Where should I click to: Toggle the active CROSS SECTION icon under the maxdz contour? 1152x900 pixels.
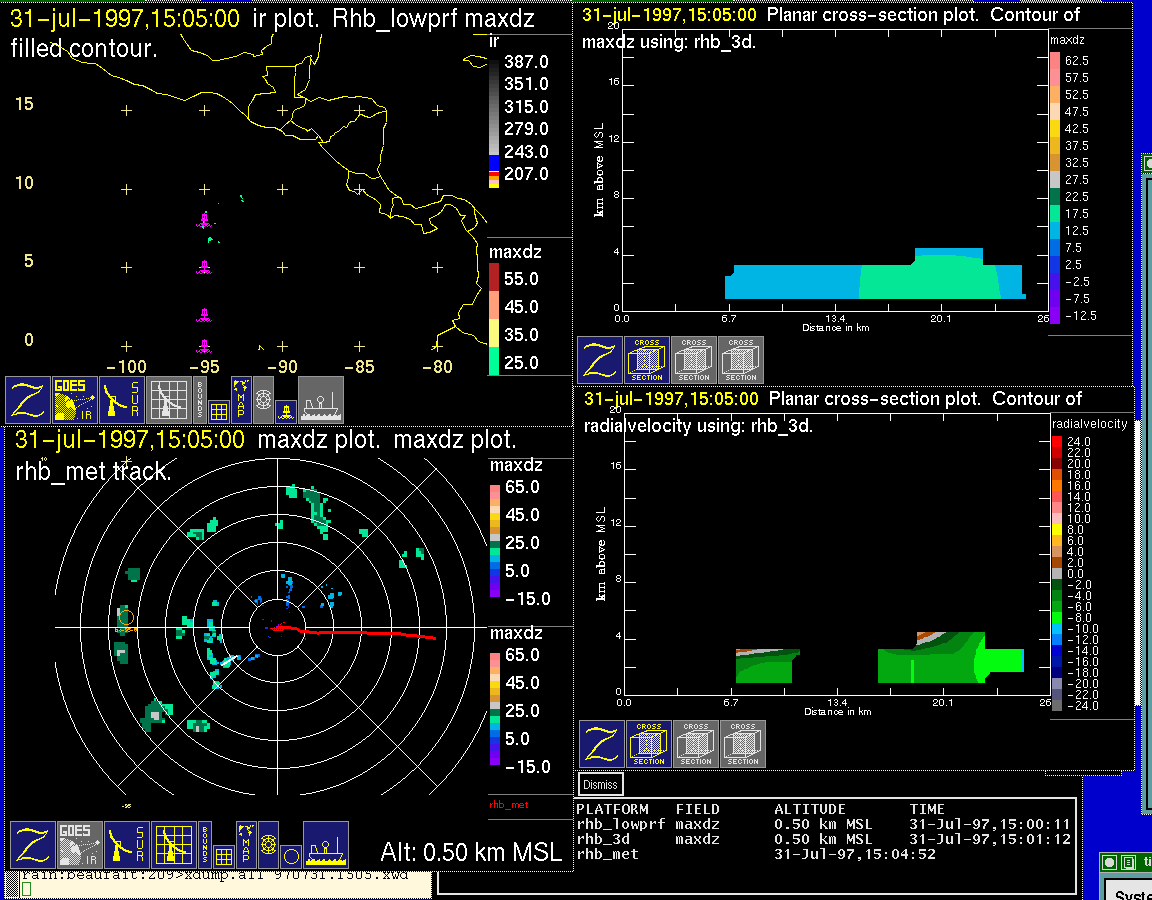tap(646, 360)
